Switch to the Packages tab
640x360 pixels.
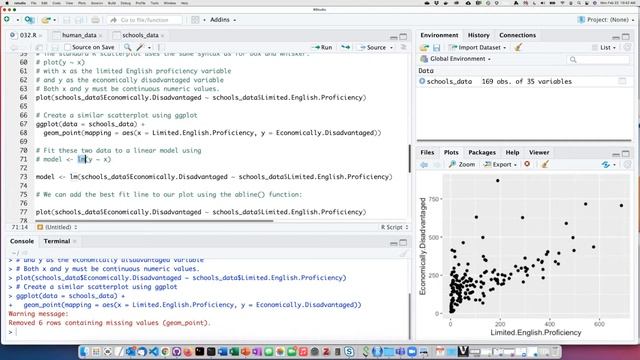(x=482, y=152)
